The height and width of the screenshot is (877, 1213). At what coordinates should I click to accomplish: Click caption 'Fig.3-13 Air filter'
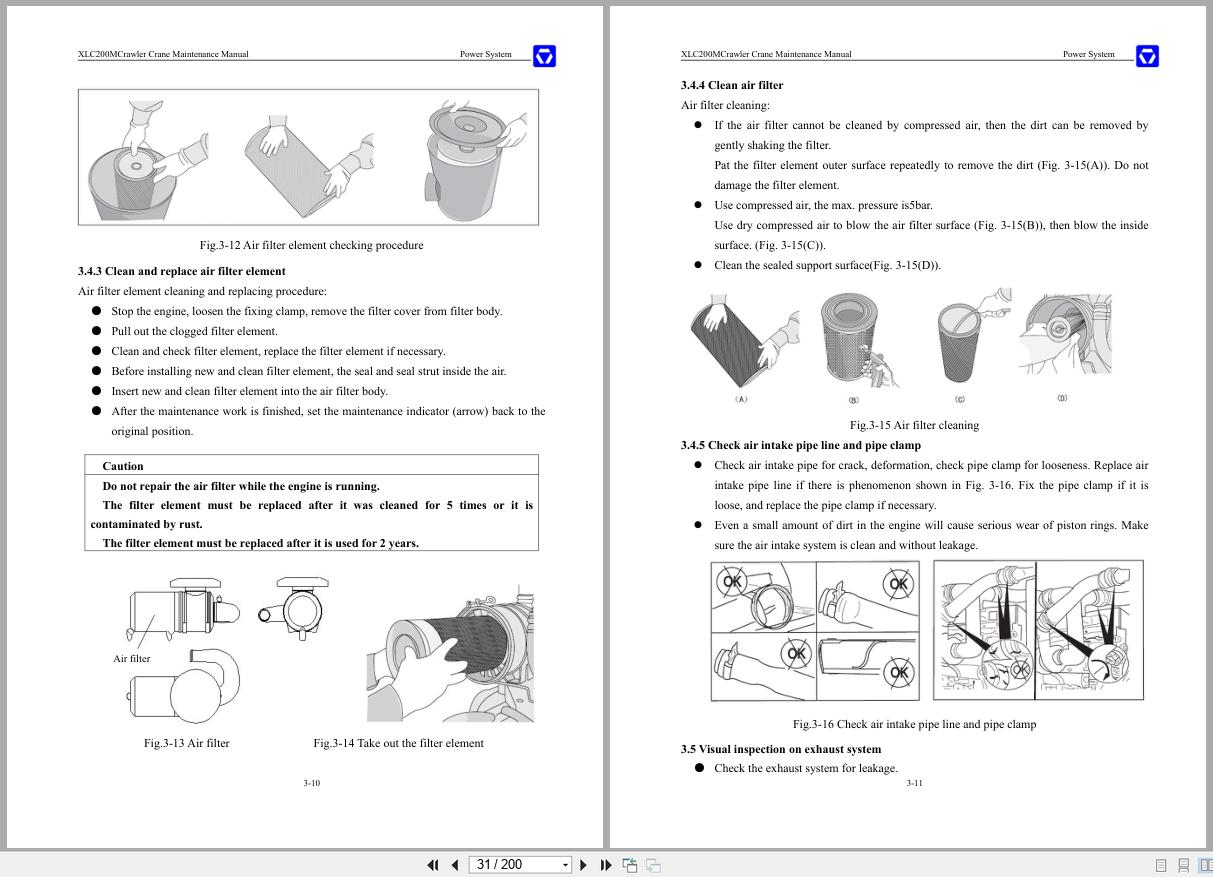point(186,743)
